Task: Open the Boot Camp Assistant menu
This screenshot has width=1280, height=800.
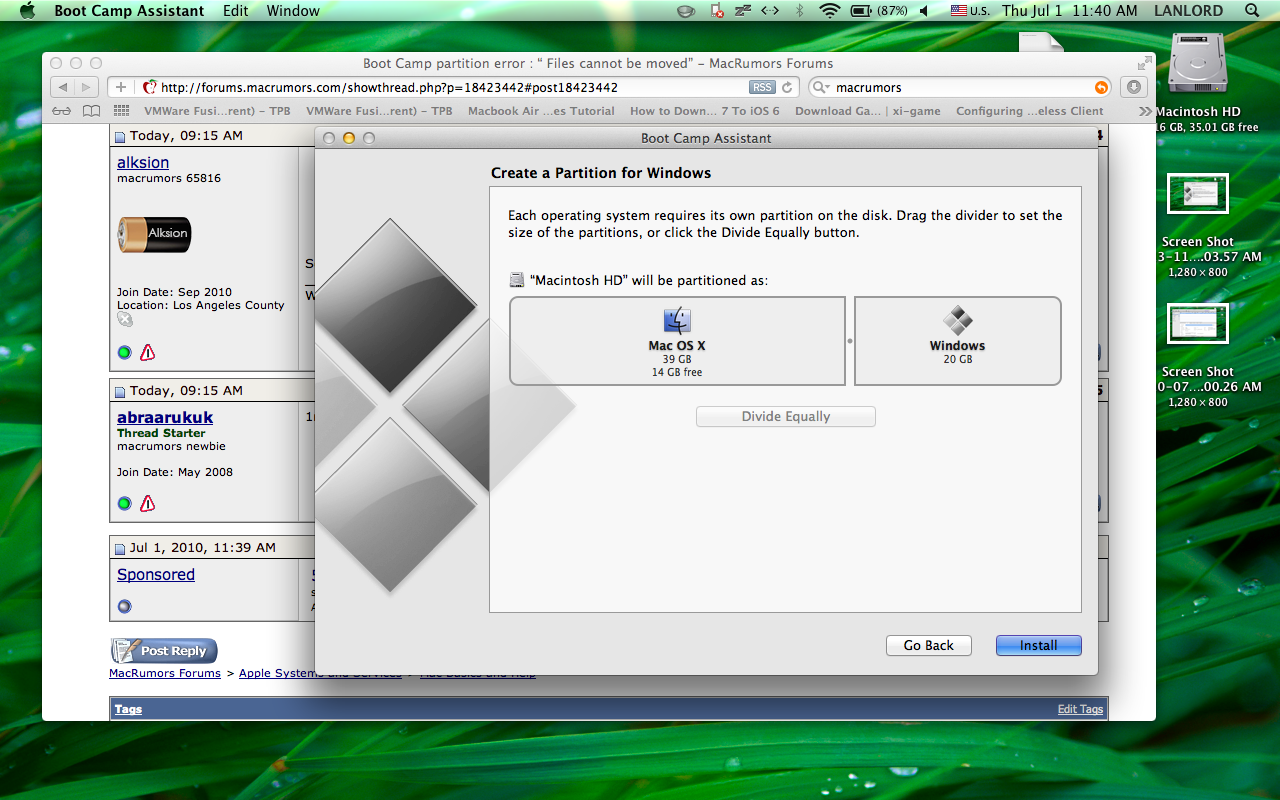Action: [x=129, y=11]
